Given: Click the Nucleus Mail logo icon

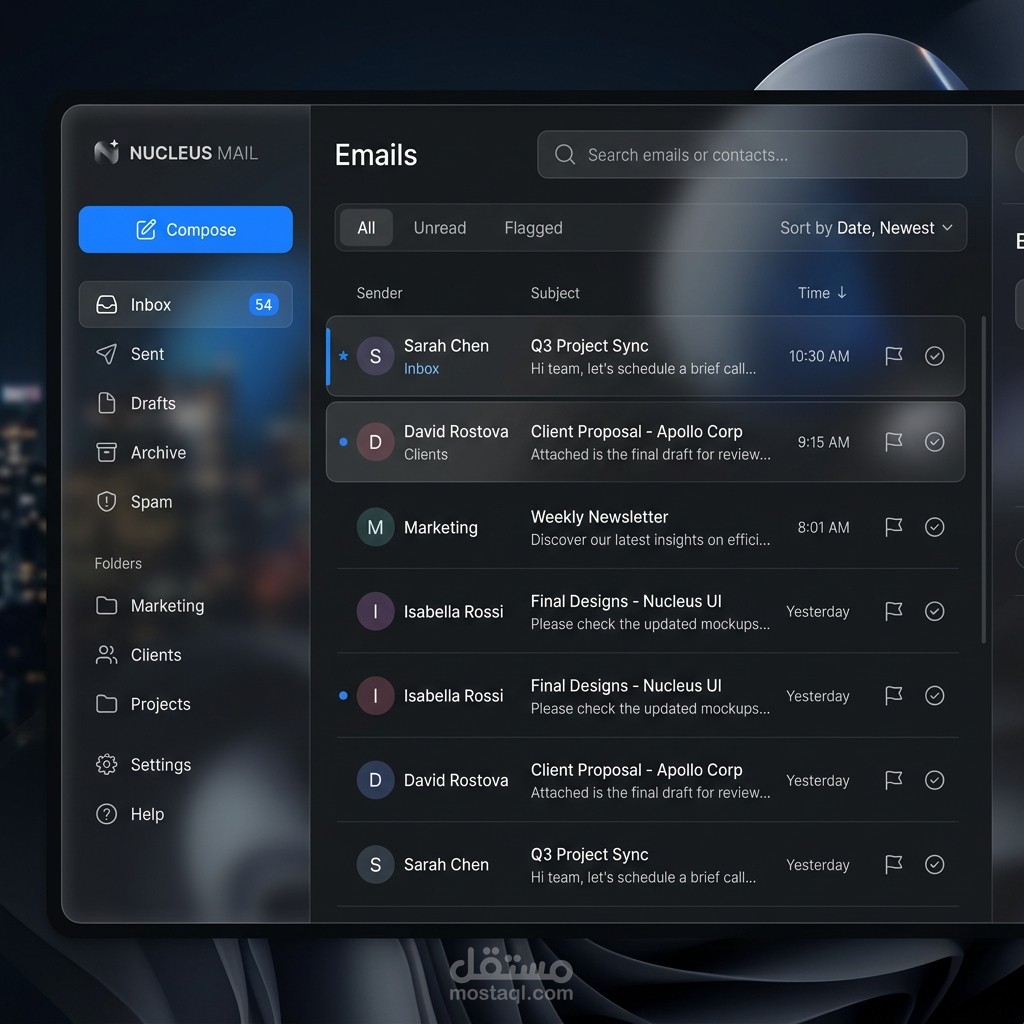Looking at the screenshot, I should [x=106, y=152].
